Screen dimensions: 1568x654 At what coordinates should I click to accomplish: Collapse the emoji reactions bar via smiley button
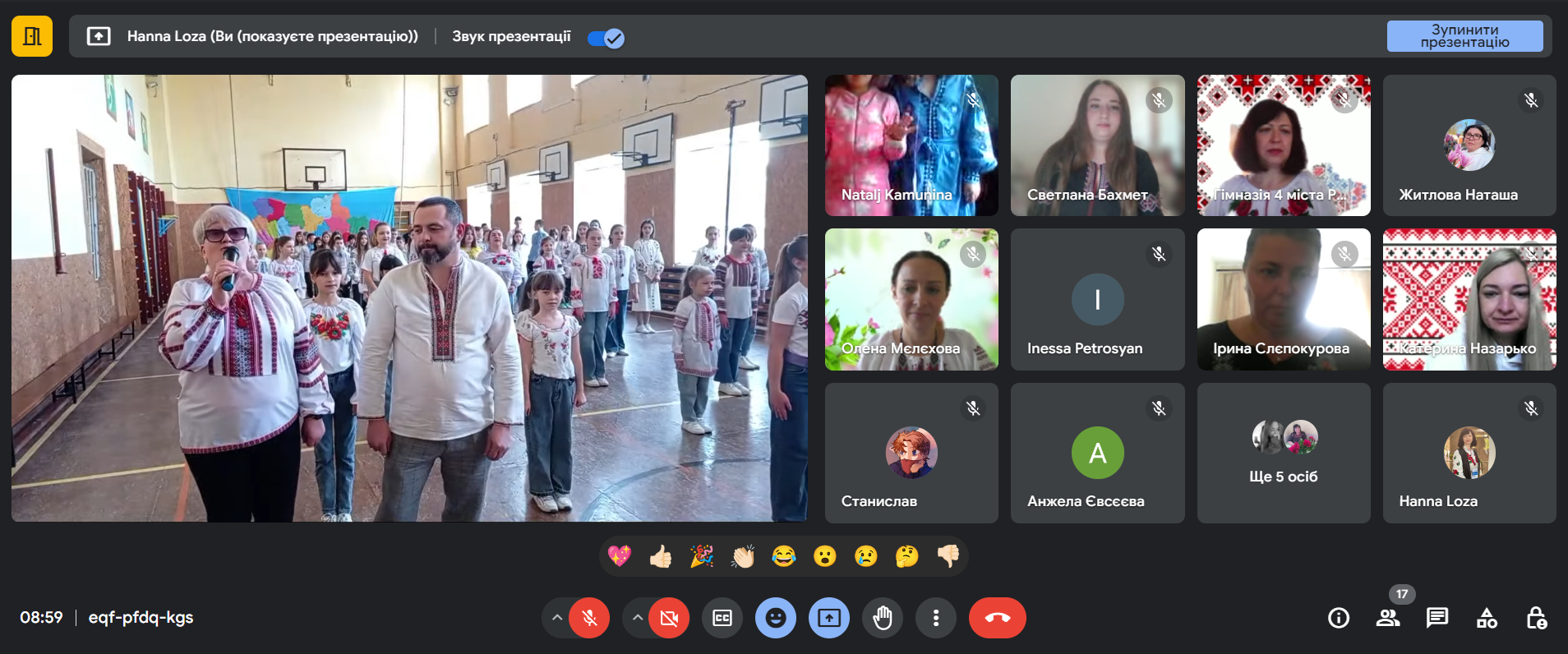776,618
